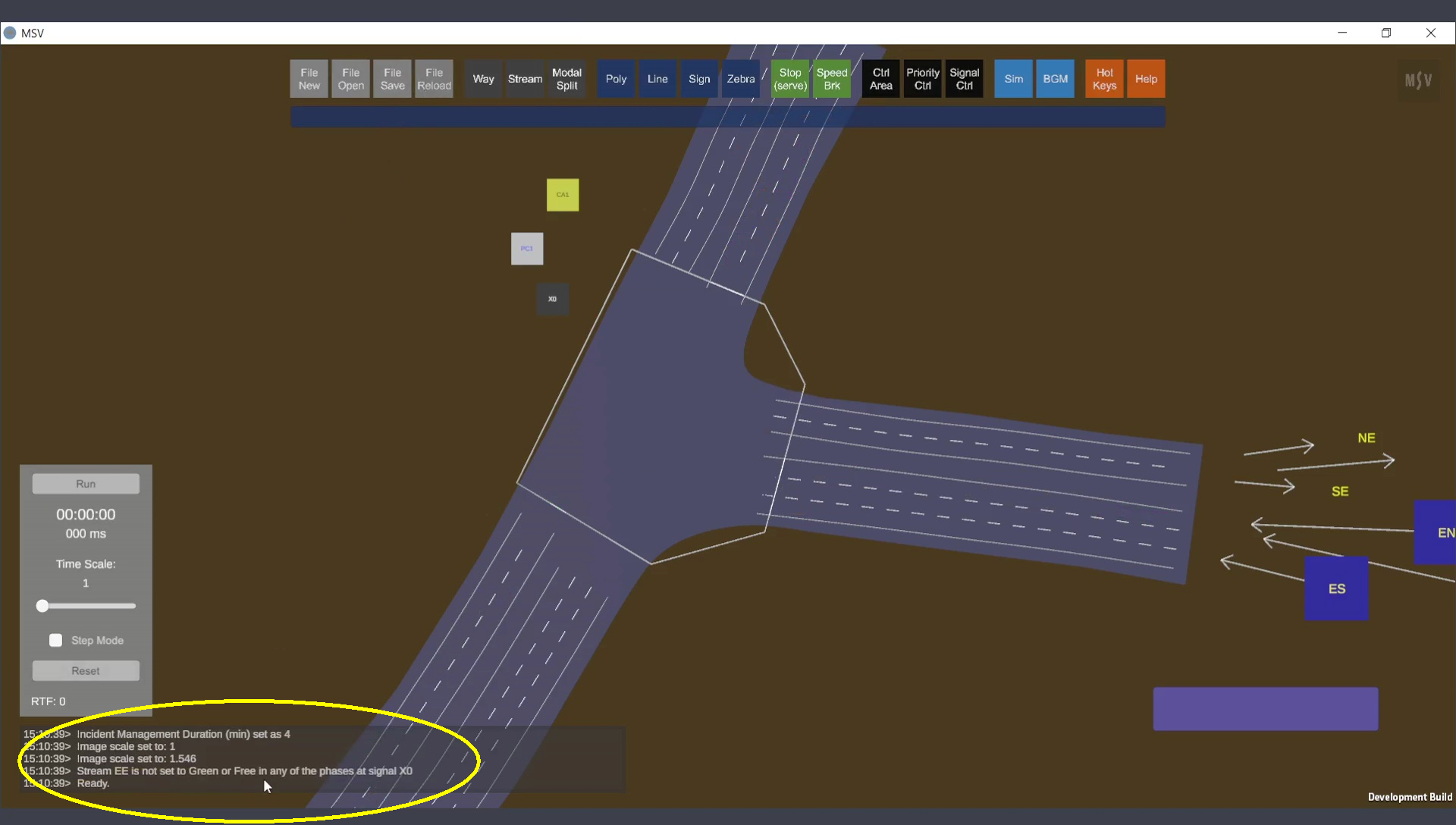Open the Modal Split menu
This screenshot has width=1456, height=825.
(x=566, y=79)
